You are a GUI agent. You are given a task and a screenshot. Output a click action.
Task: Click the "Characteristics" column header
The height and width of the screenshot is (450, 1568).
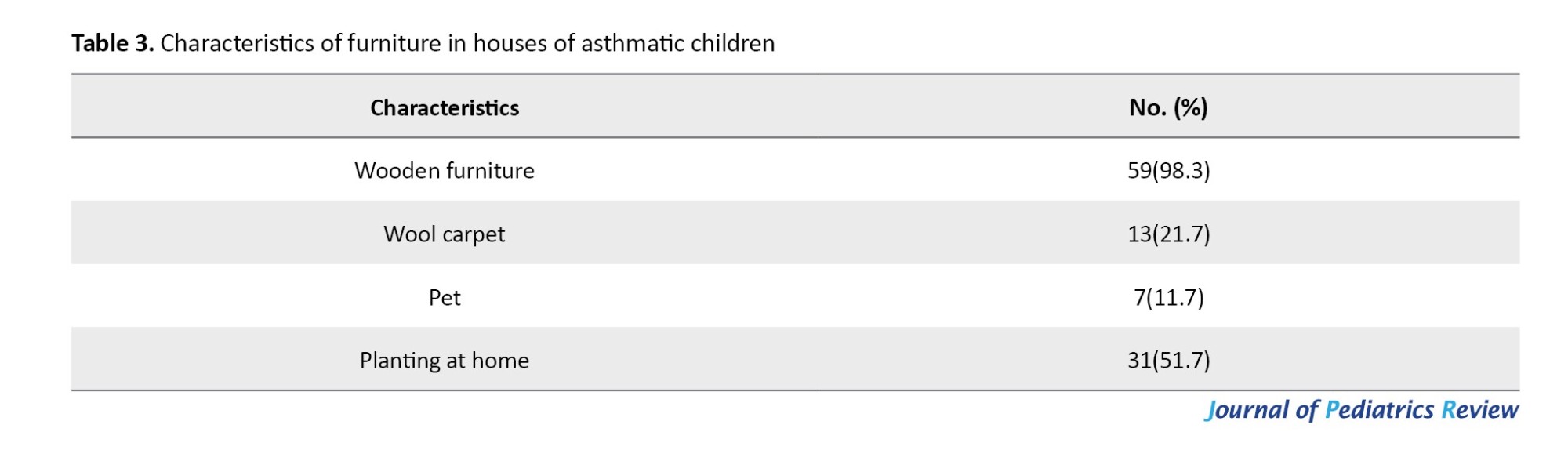click(445, 107)
